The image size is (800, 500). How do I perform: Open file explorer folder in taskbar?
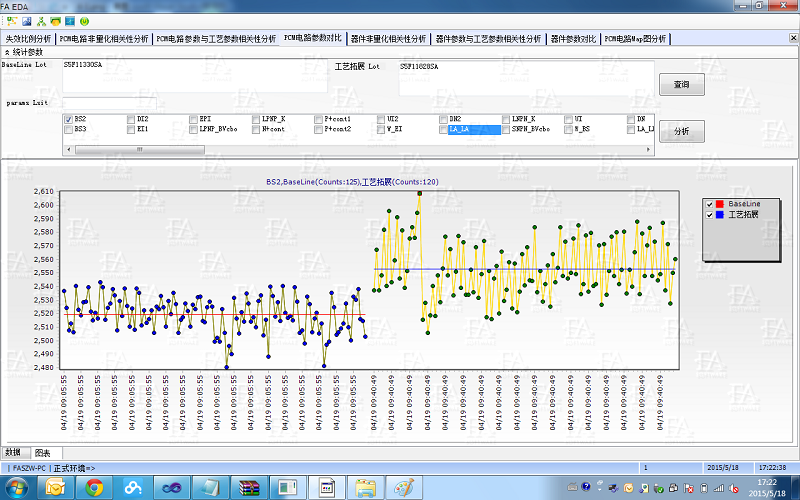pyautogui.click(x=366, y=487)
